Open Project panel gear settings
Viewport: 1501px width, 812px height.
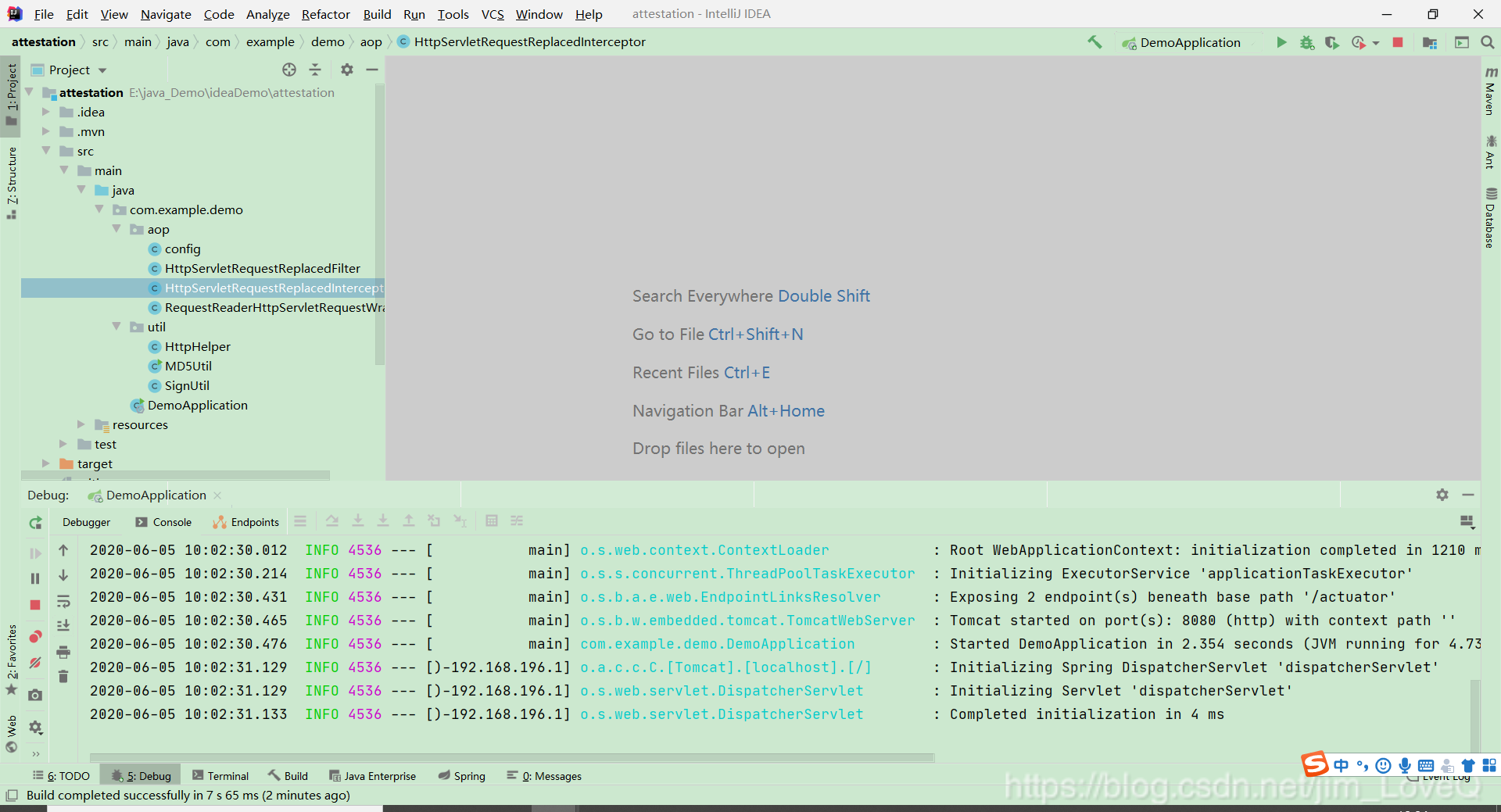[347, 70]
